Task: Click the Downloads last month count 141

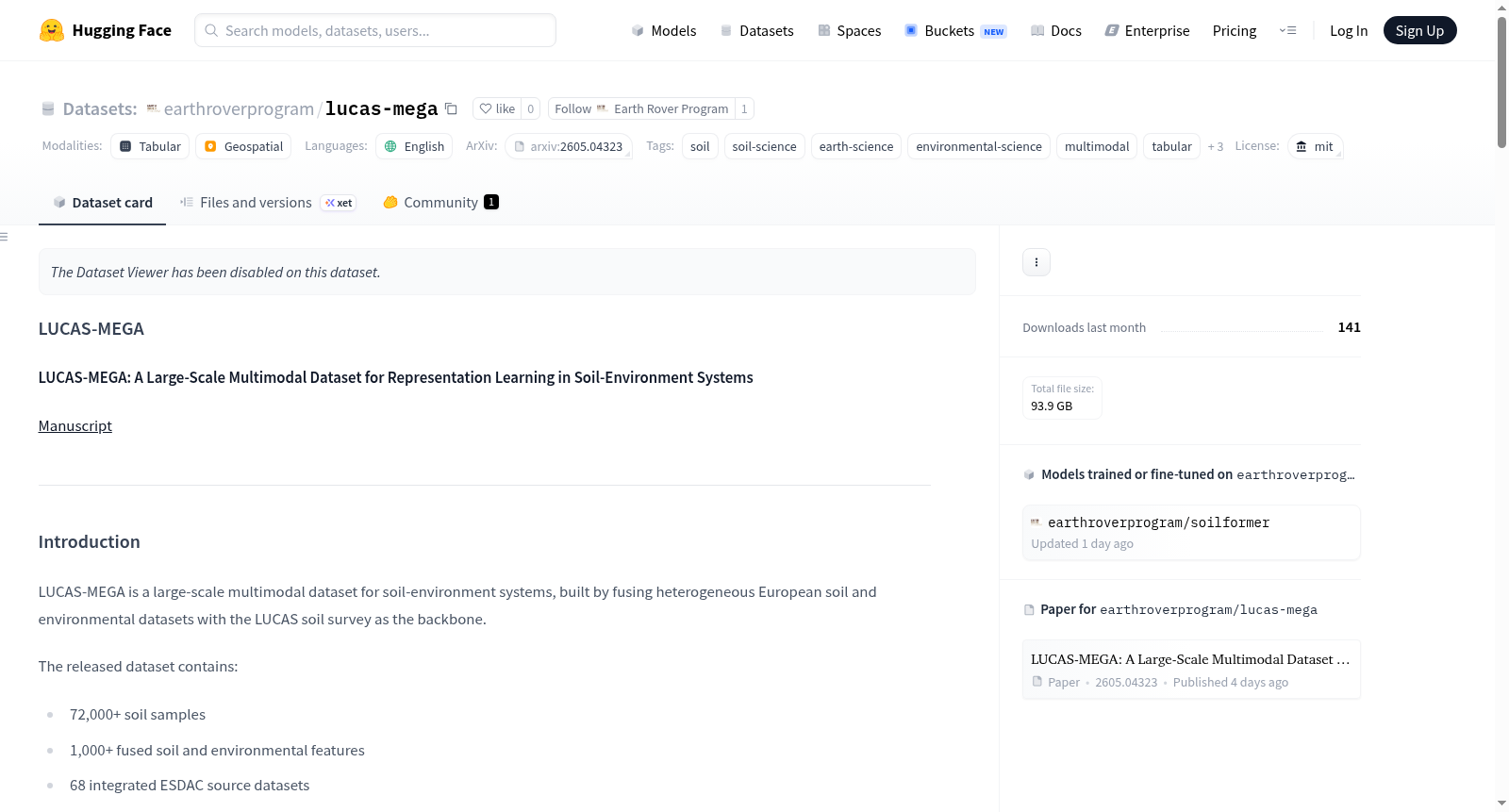Action: click(1349, 327)
